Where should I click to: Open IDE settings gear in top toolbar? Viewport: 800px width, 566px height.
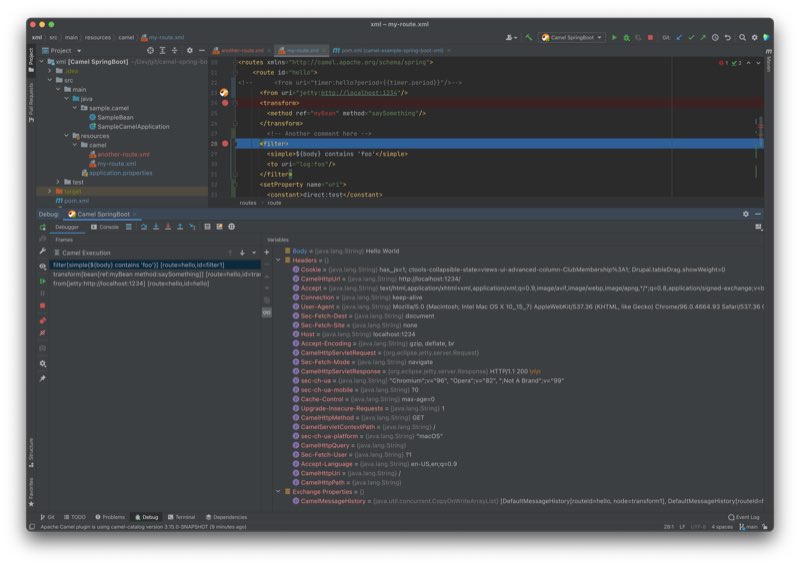(755, 37)
